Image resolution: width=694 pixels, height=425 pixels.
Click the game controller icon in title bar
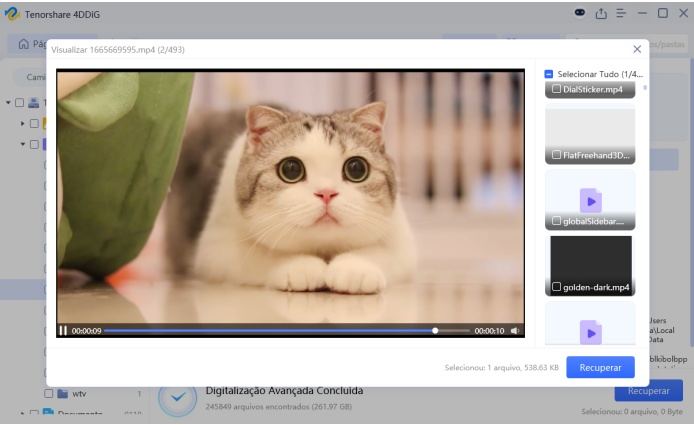580,13
